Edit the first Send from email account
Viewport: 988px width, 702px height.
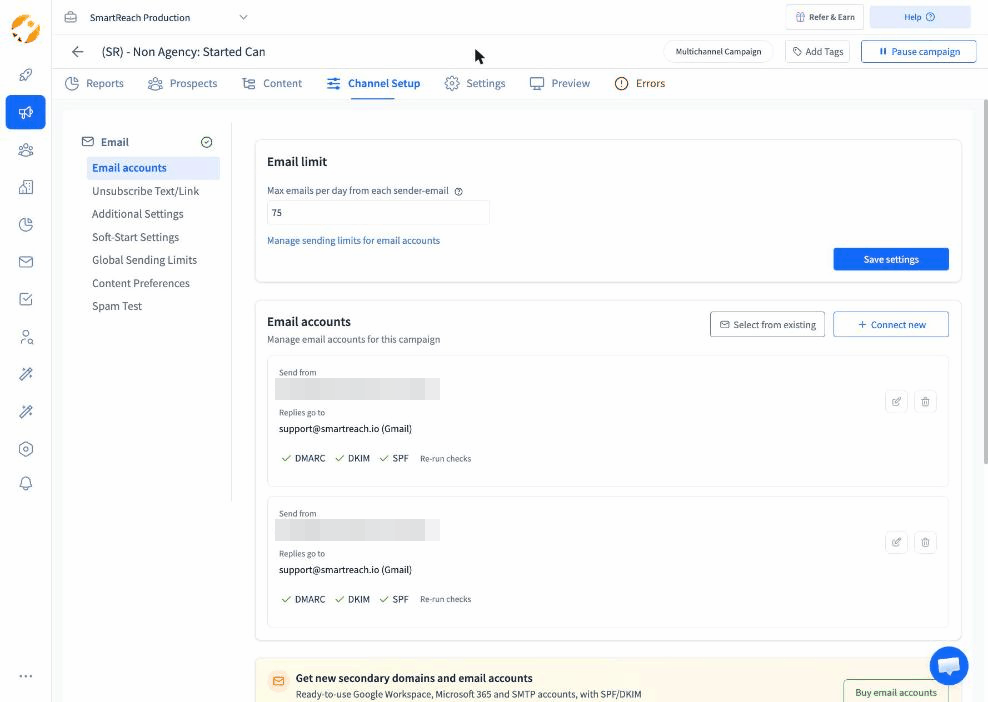(x=896, y=401)
